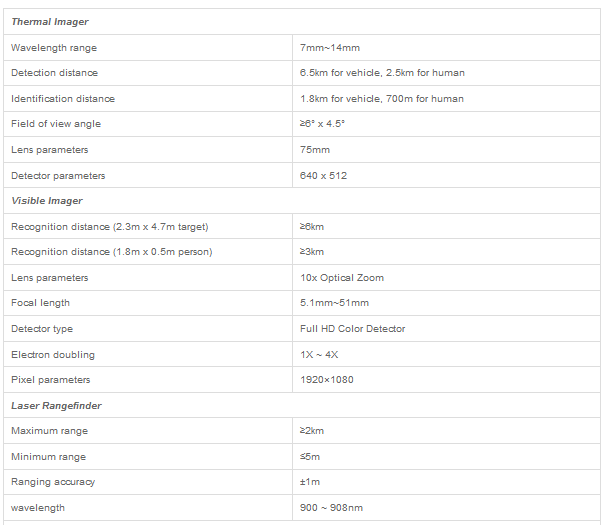
Task: Click the ±1m ranging accuracy value
Action: tap(310, 482)
